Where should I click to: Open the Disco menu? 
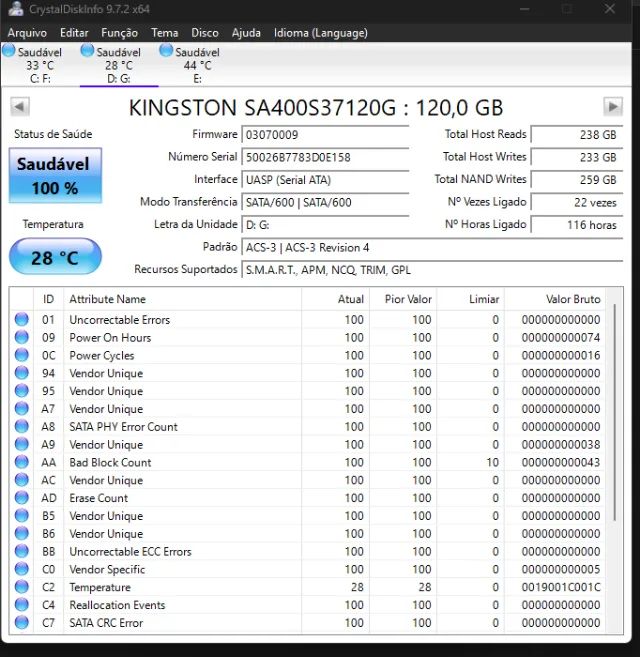[205, 33]
